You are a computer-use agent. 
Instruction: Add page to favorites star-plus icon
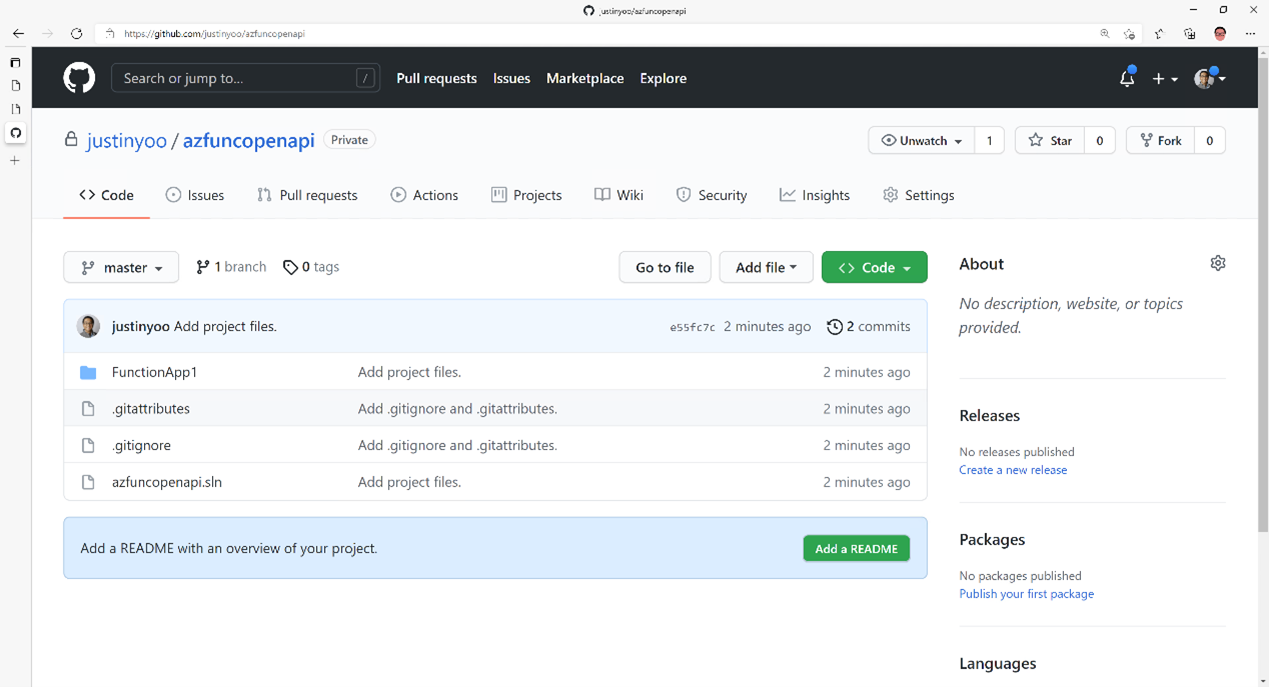point(1129,33)
